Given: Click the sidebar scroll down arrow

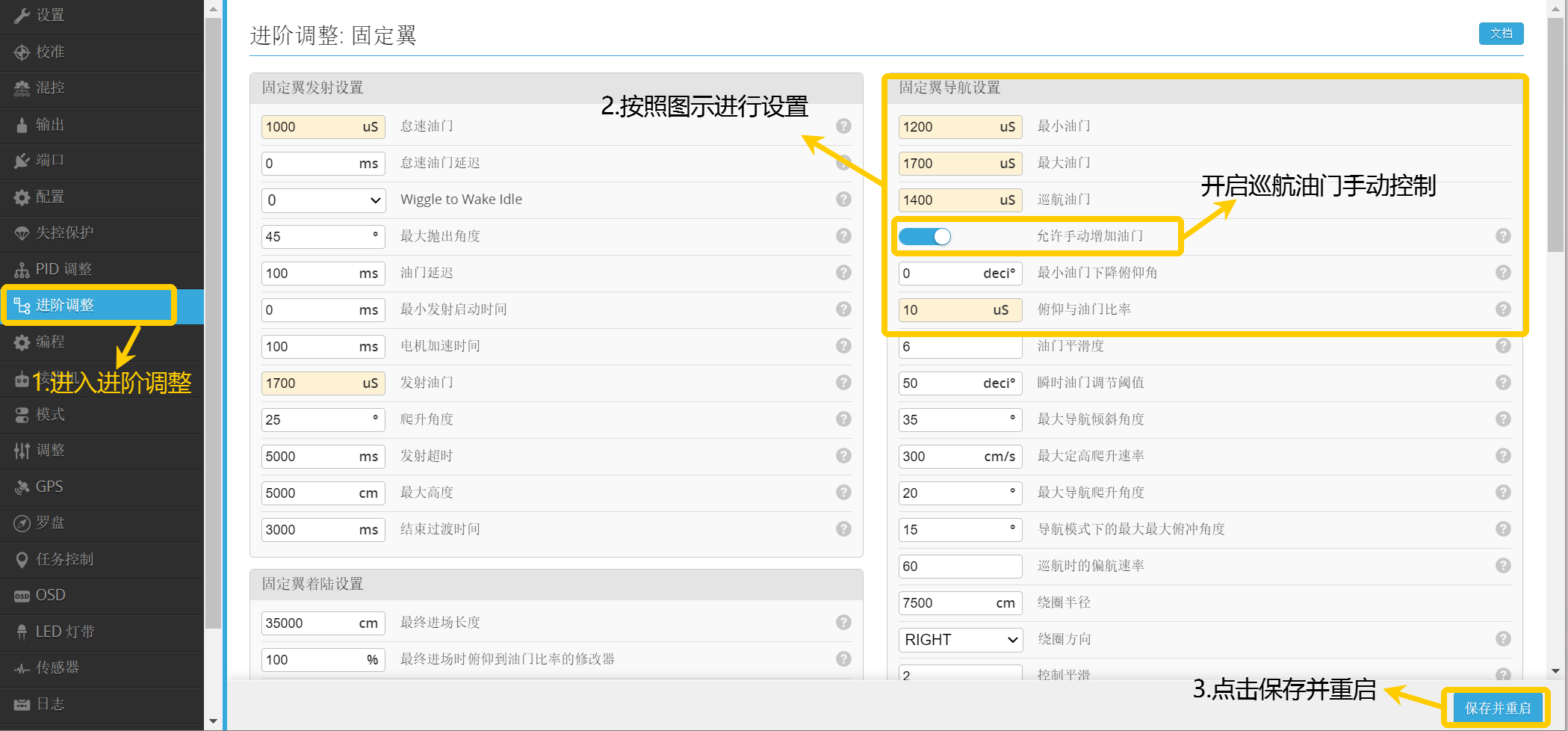Looking at the screenshot, I should [213, 721].
